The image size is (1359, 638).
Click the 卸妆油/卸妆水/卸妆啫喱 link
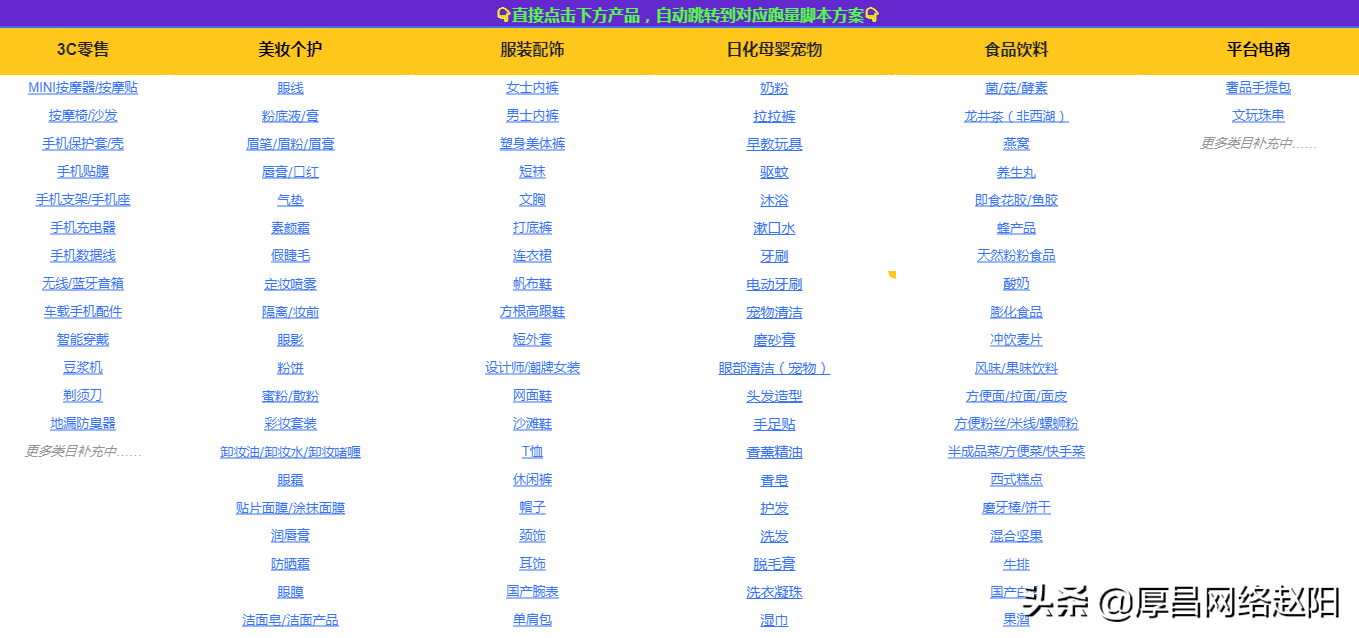point(290,452)
